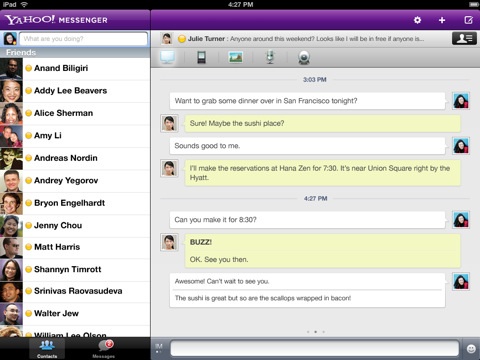The image size is (480, 360).
Task: Select Alice Sherman from friends list
Action: click(75, 113)
